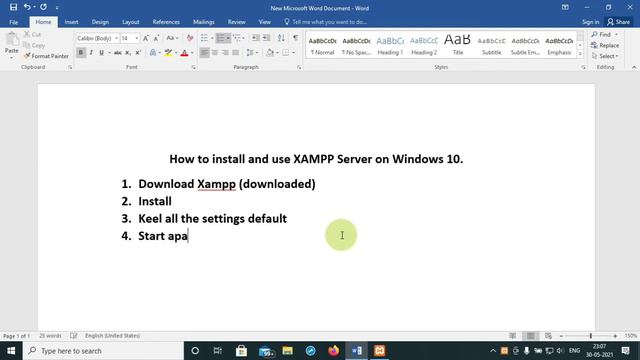Image resolution: width=640 pixels, height=360 pixels.
Task: Increase font size with Grow Font
Action: [x=146, y=38]
